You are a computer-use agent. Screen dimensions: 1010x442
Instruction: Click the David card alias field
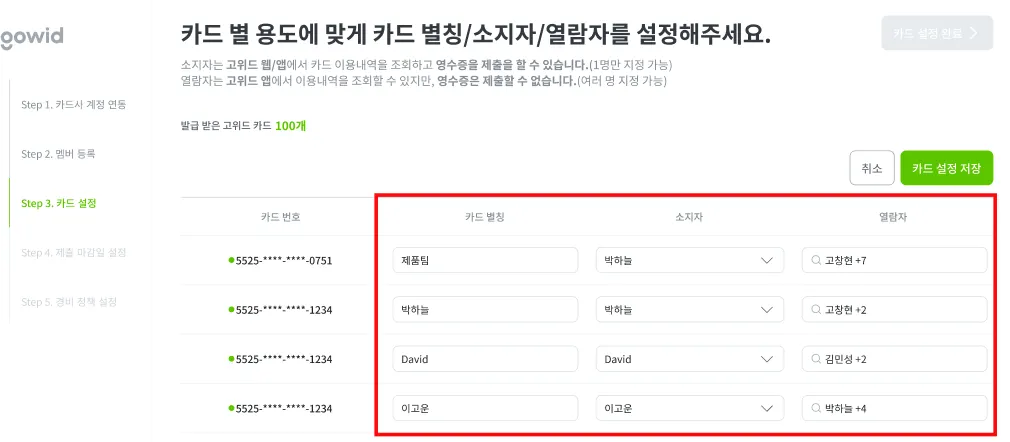[486, 359]
